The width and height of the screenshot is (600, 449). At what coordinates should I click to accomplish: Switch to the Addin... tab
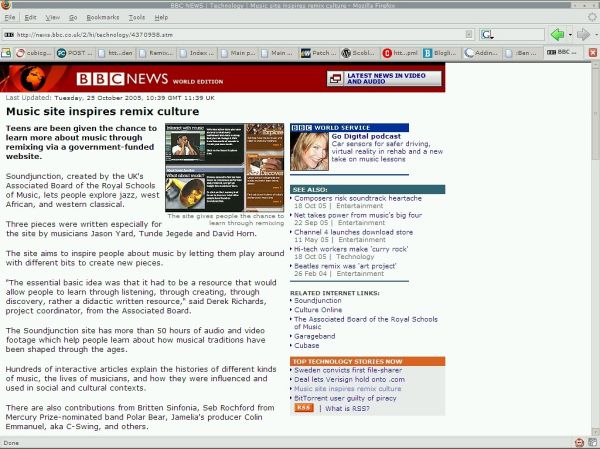(x=483, y=53)
